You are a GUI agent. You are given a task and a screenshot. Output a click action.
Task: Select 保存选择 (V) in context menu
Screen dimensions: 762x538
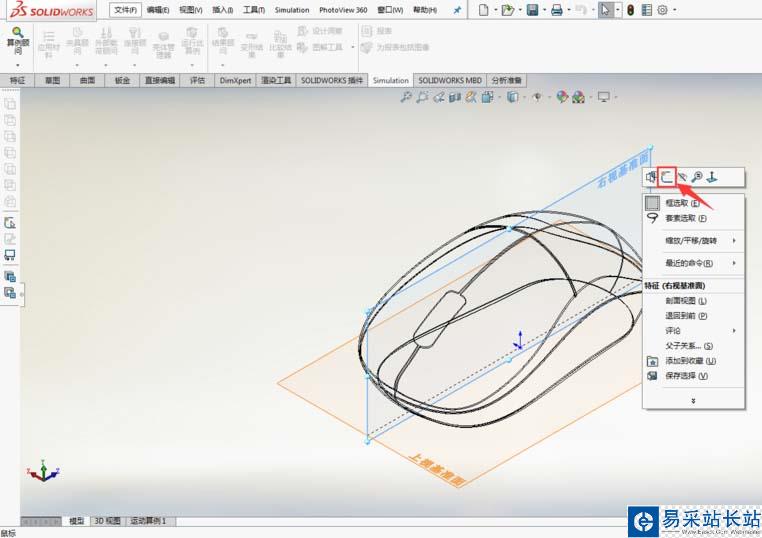click(x=694, y=376)
